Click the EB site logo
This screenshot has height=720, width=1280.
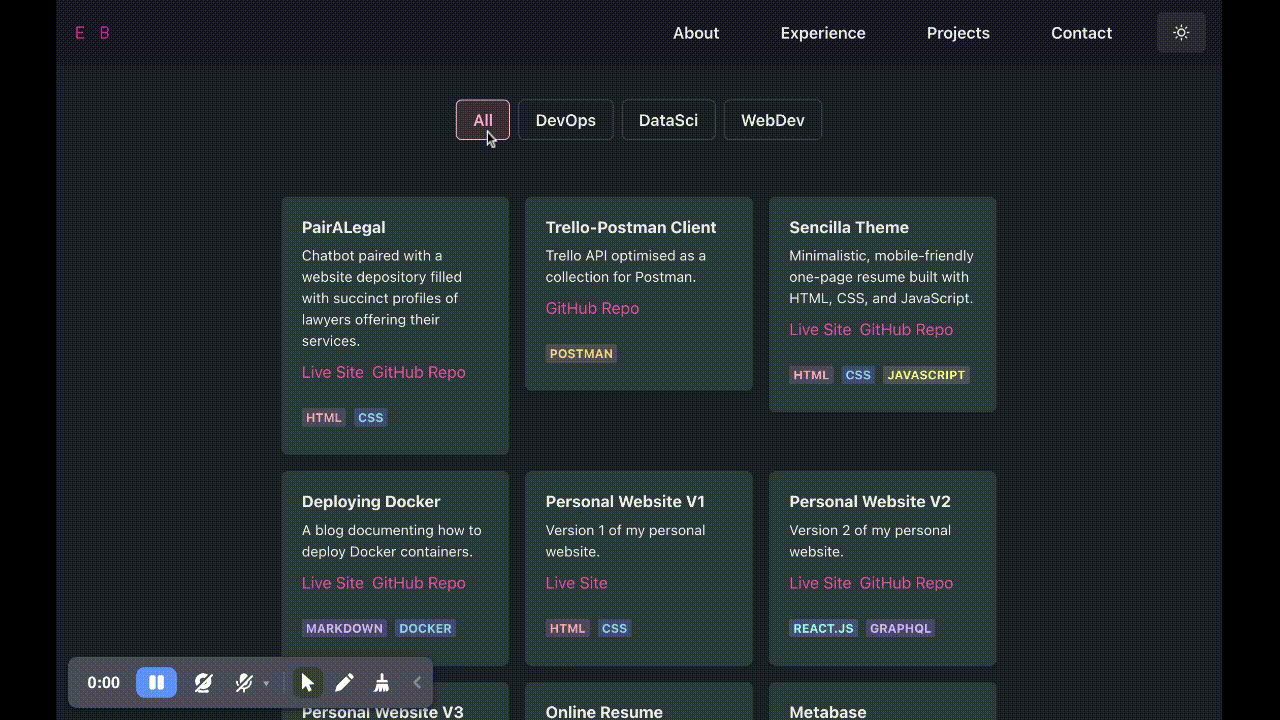(91, 32)
